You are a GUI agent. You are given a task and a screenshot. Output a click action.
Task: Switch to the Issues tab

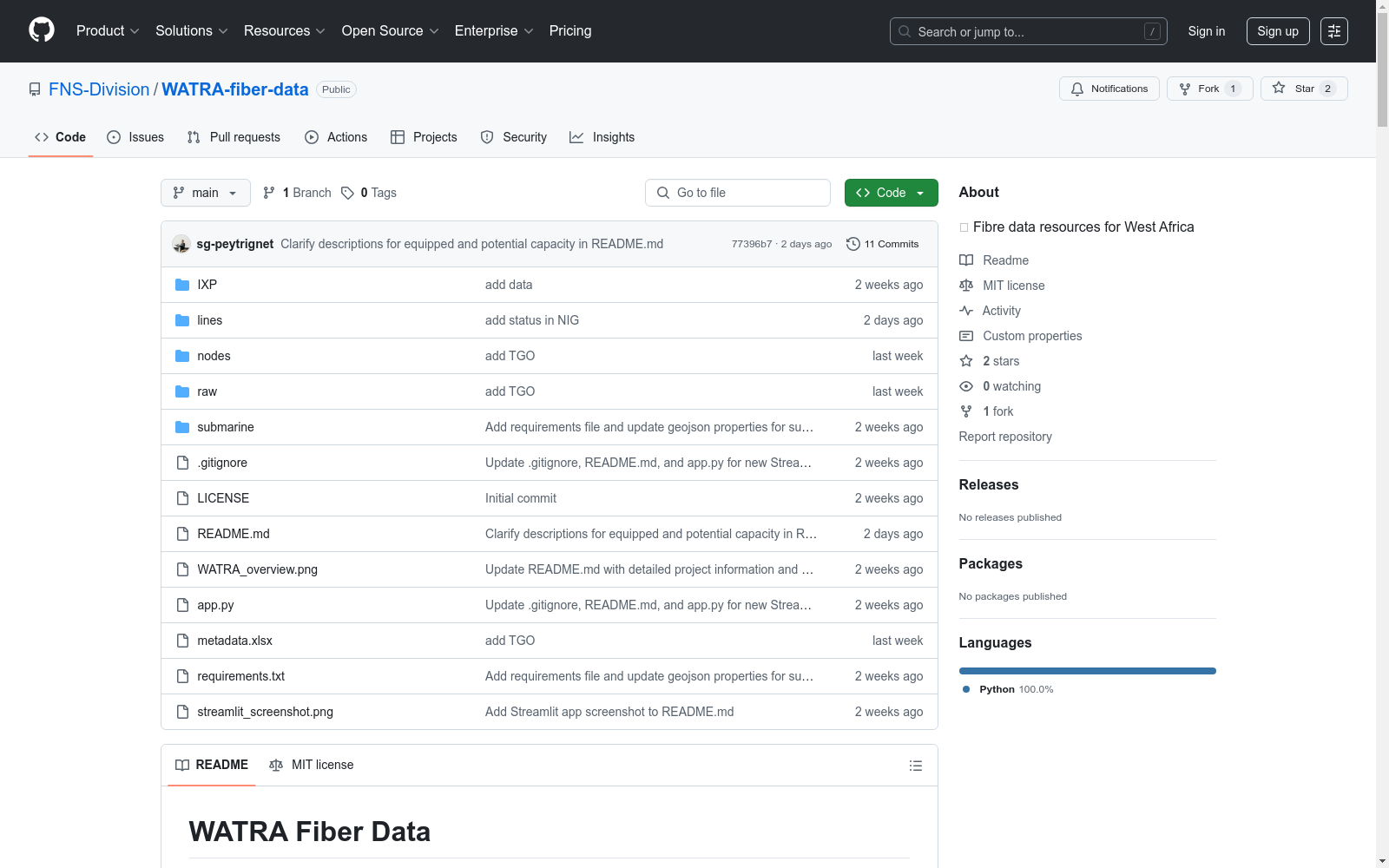click(135, 137)
